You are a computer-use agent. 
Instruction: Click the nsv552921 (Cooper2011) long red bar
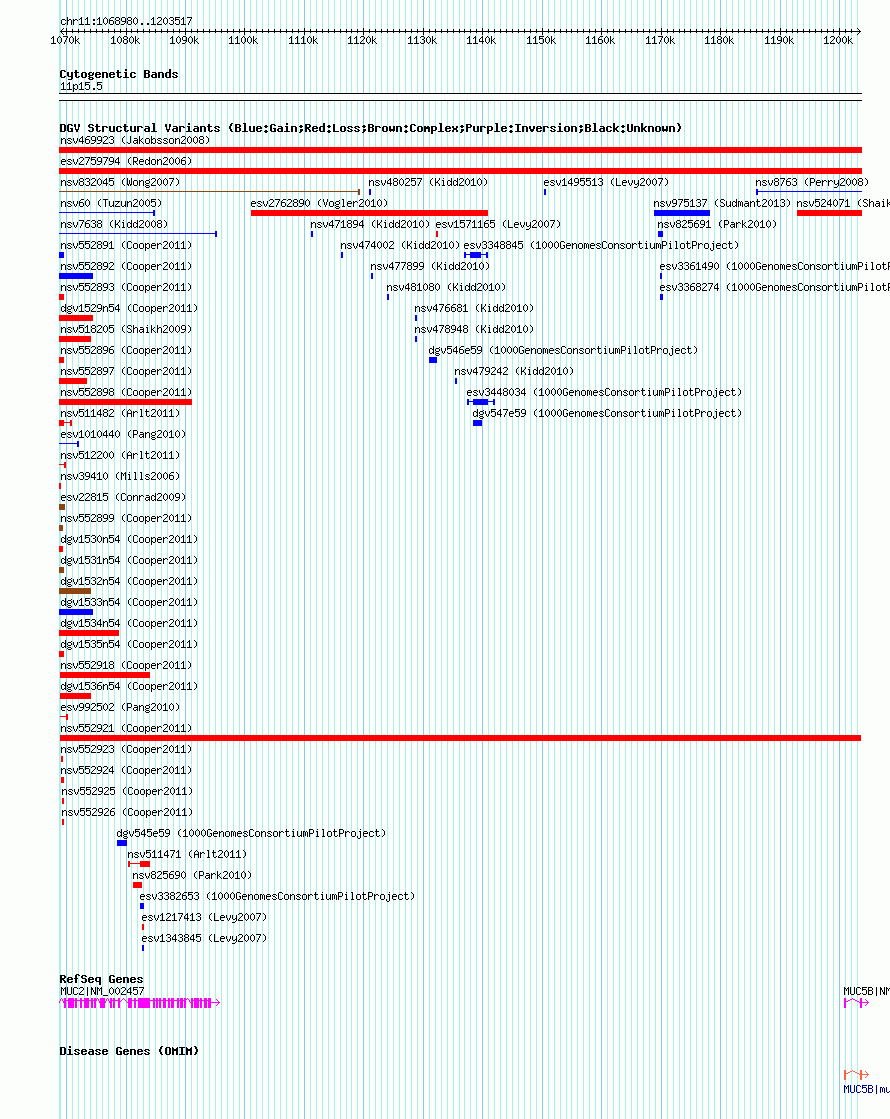click(460, 739)
